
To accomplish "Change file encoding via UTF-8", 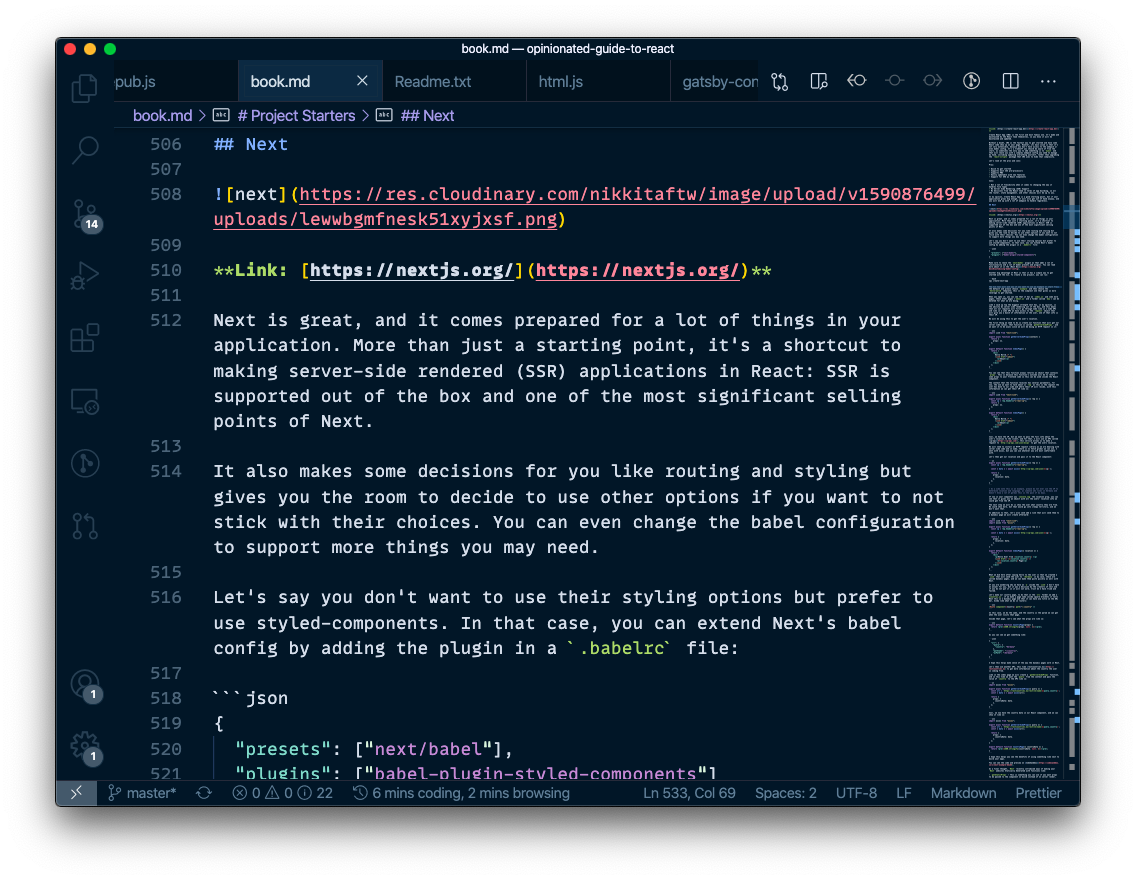I will point(856,793).
